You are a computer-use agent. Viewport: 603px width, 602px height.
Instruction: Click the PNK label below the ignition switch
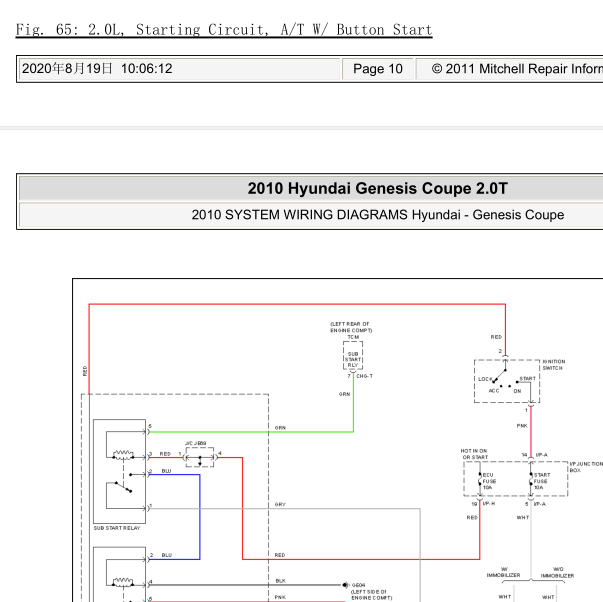522,426
